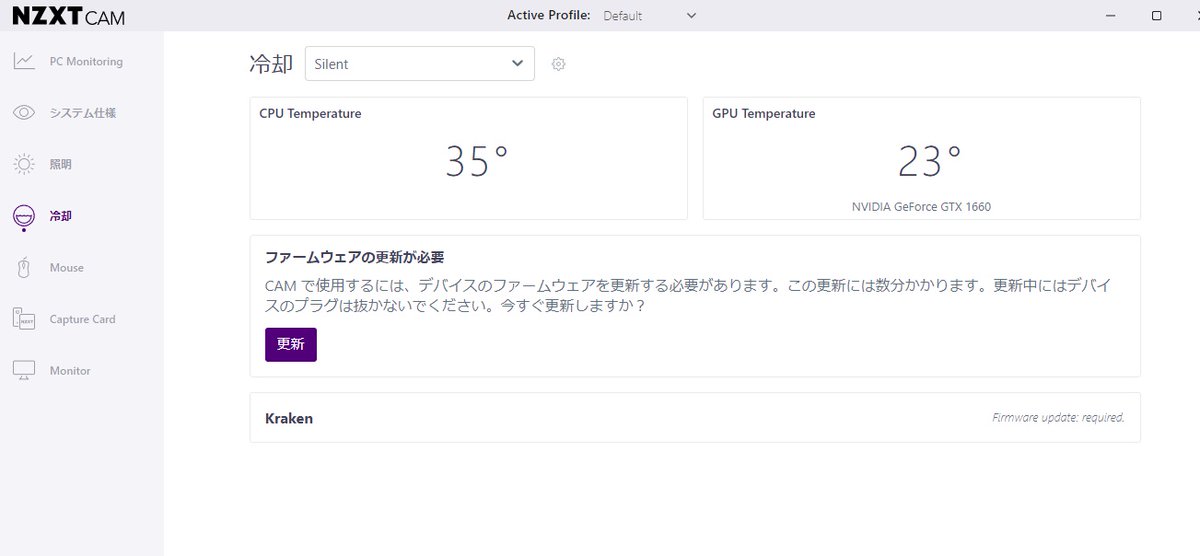Go to PC Monitoring section

click(86, 61)
